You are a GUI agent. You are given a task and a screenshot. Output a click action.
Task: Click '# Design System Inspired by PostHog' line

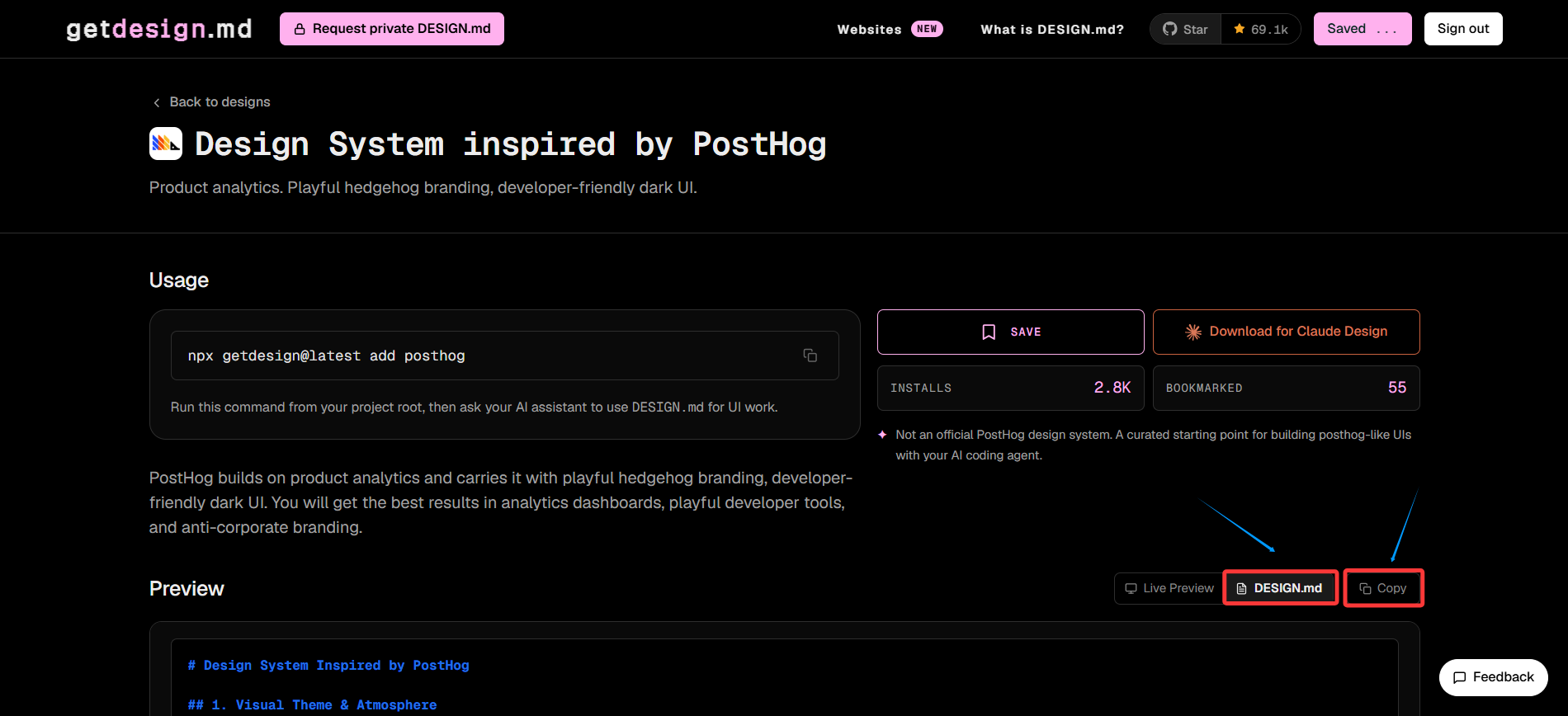point(328,666)
